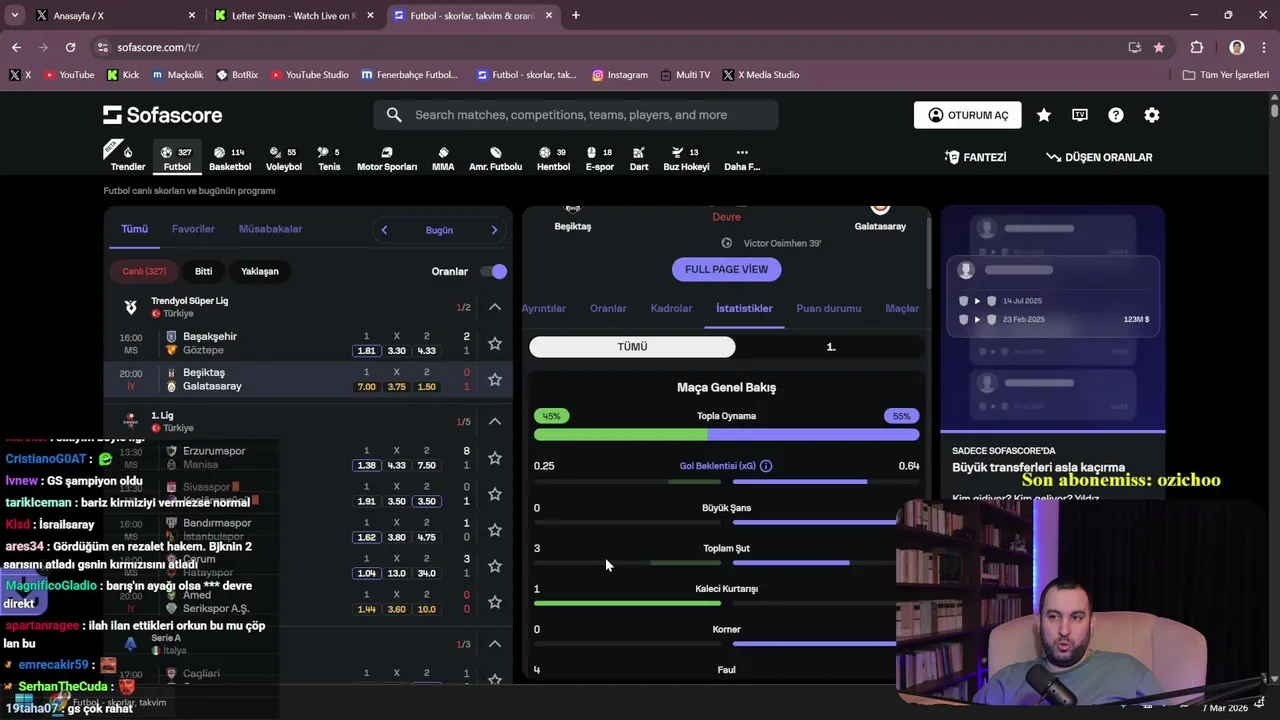Click Gol Beklentisi info icon
Screen dimensions: 1280x720
pos(766,466)
